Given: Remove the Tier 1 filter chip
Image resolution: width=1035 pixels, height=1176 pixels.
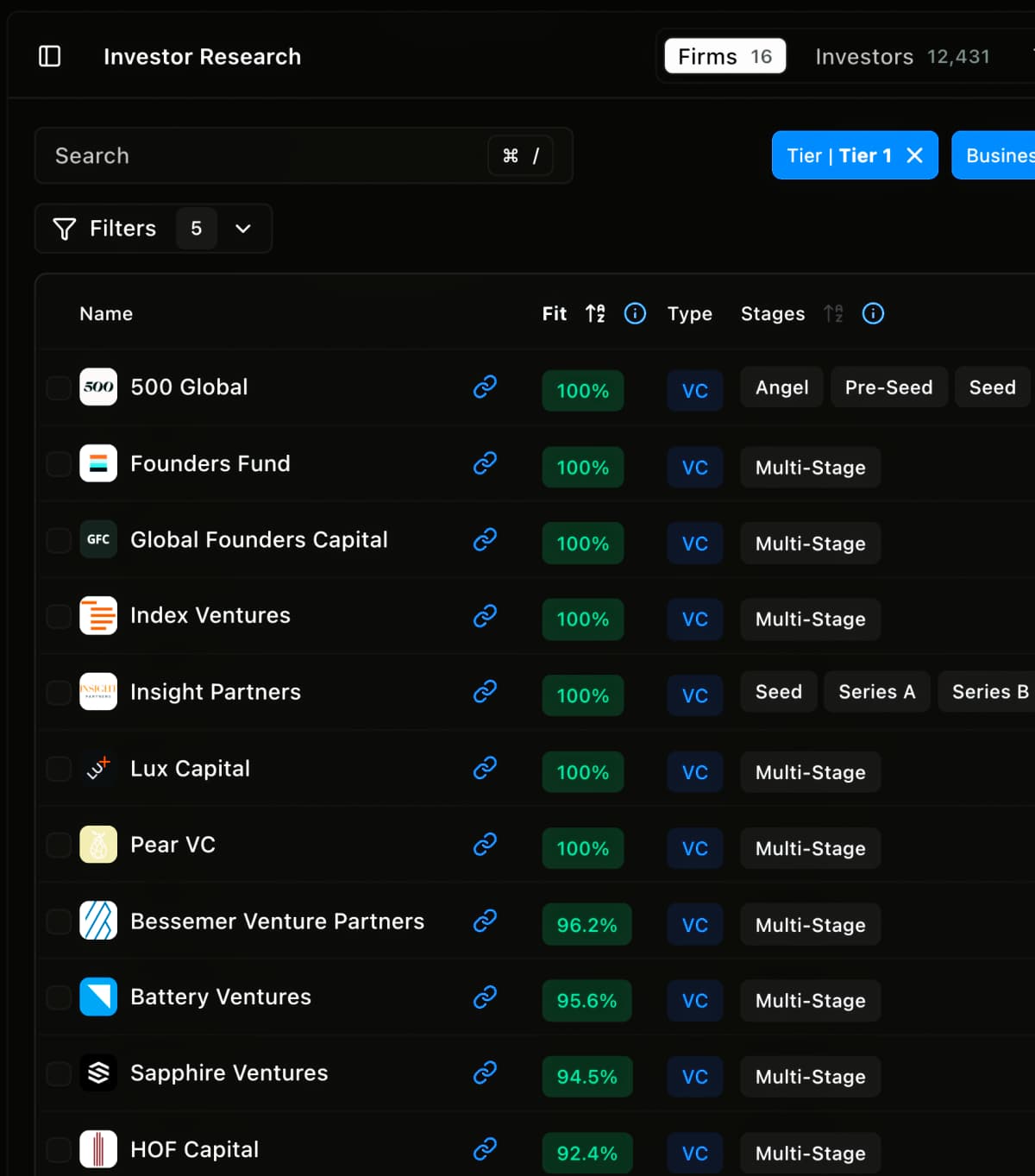Looking at the screenshot, I should tap(915, 155).
